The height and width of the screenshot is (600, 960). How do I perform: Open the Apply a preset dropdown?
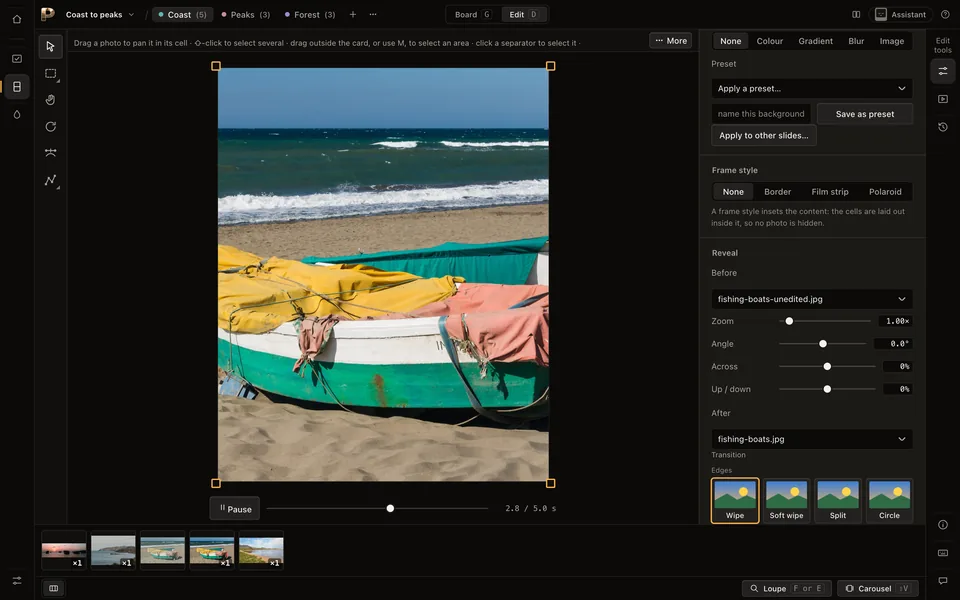[812, 88]
